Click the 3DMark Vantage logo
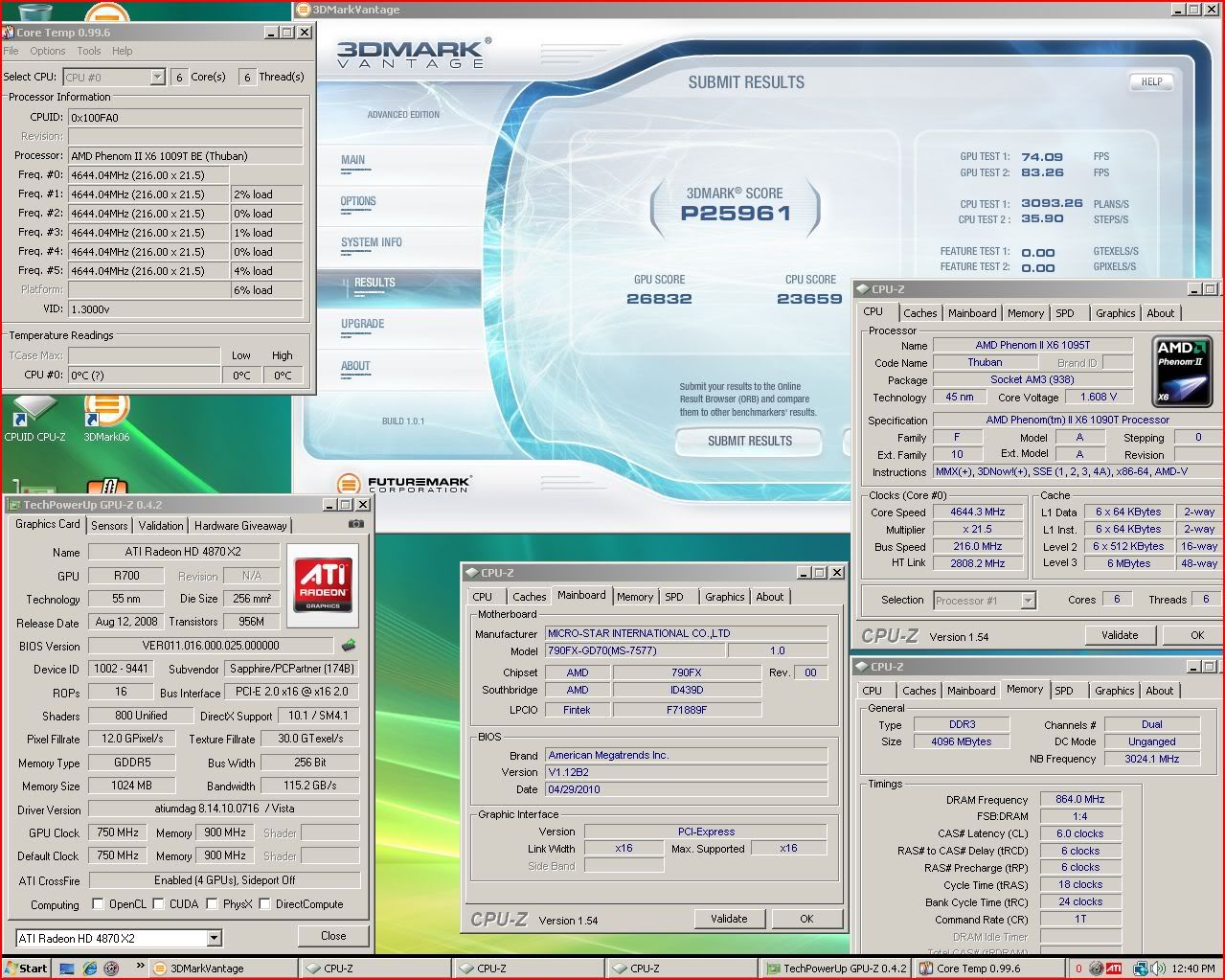This screenshot has height=980, width=1225. [x=414, y=53]
